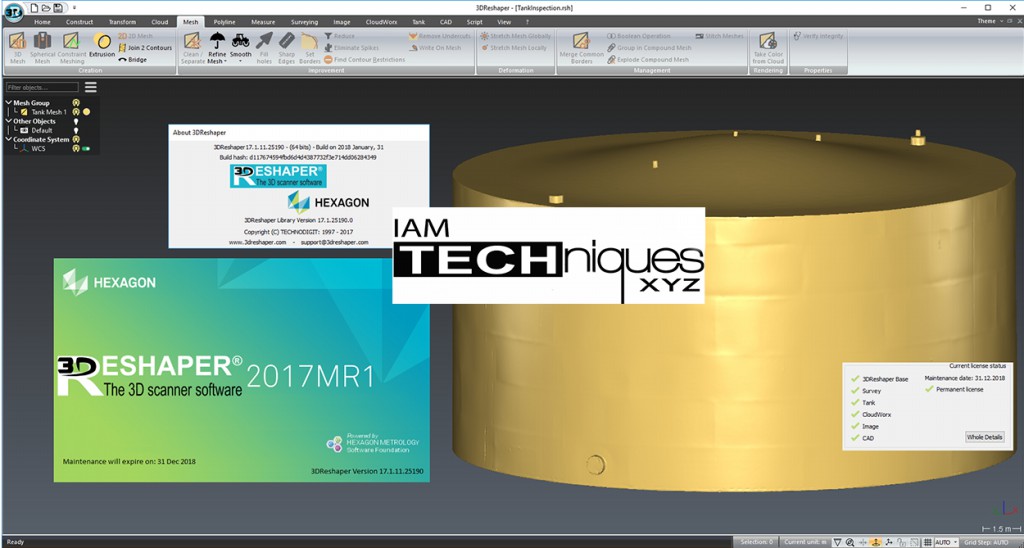Switch the green WCS active toggle
Viewport: 1024px width, 548px height.
click(86, 149)
